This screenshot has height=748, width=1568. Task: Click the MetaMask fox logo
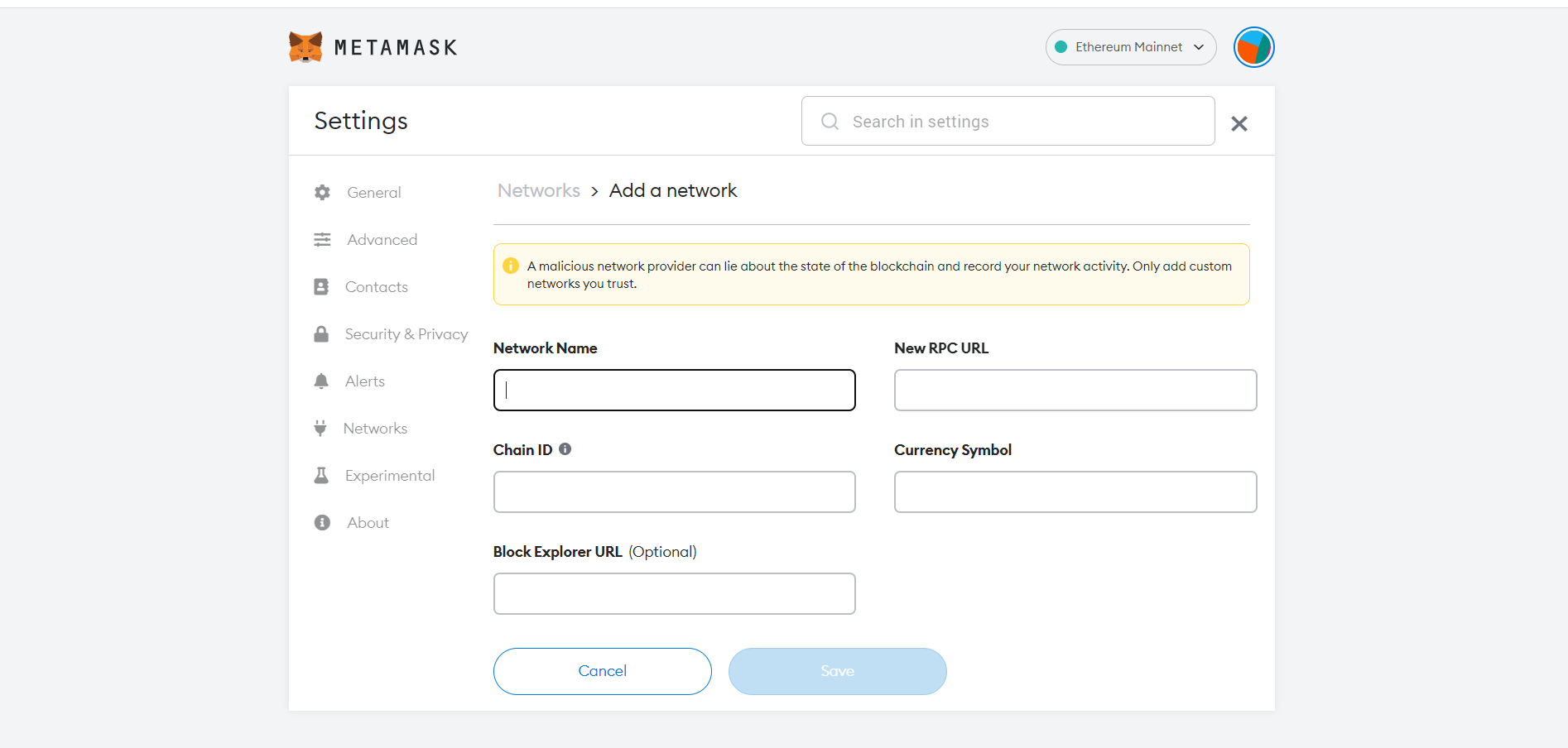[305, 47]
